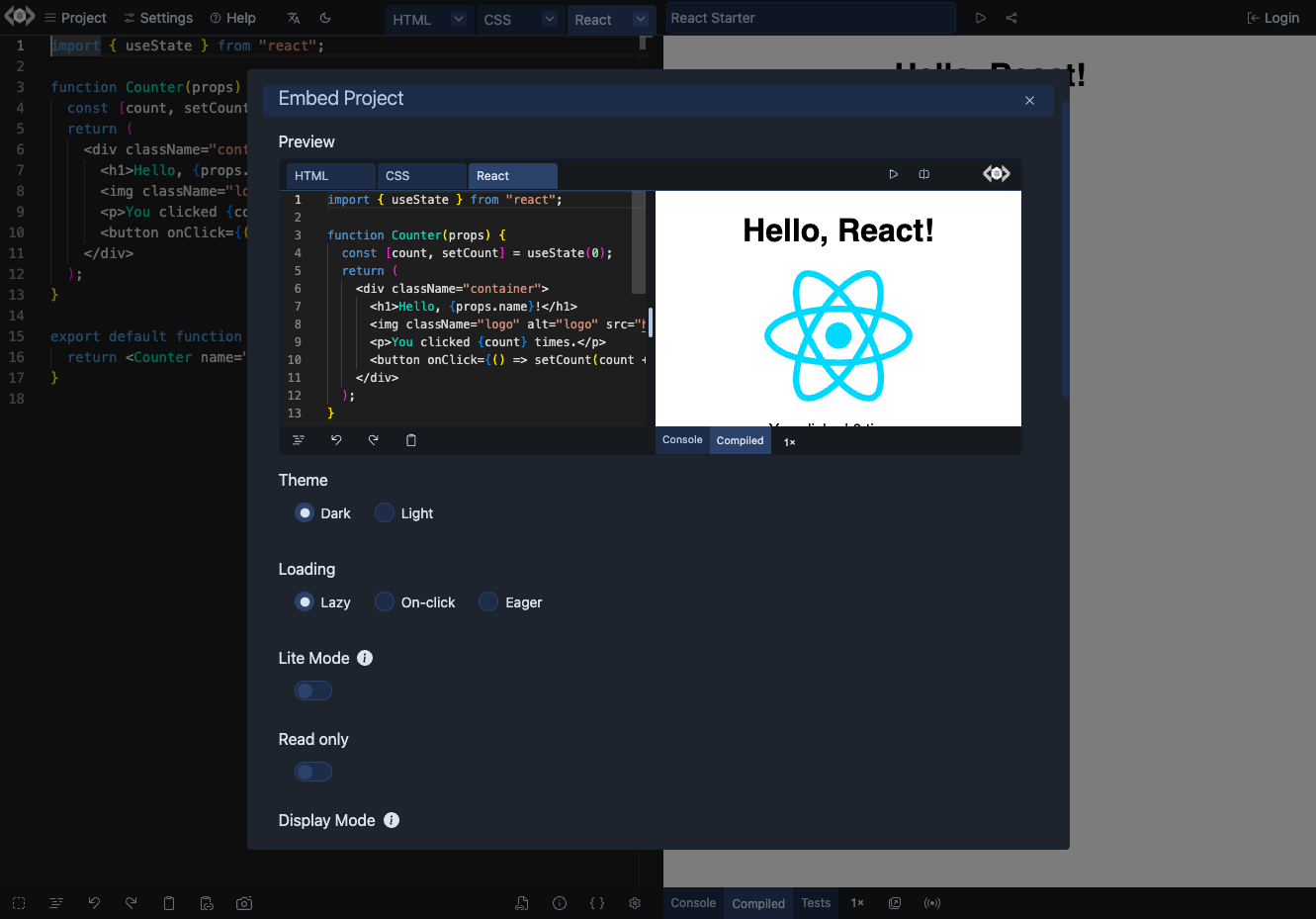
Task: Toggle dark mode moon icon in top bar
Action: (x=325, y=18)
